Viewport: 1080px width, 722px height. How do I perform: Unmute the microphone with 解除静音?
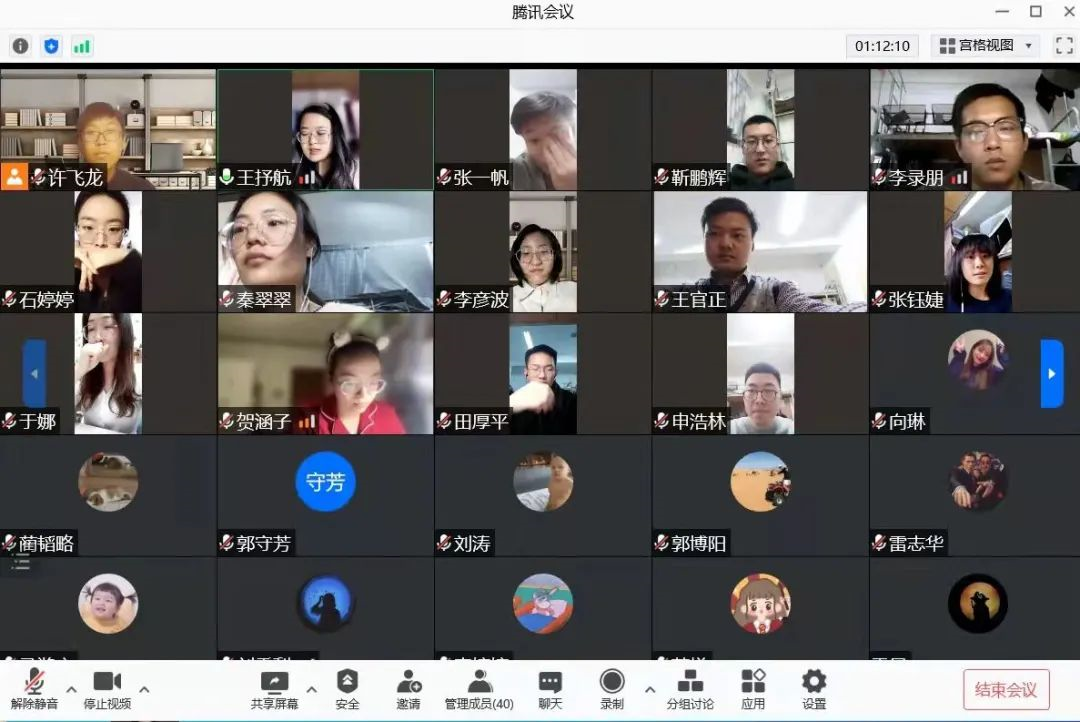pos(34,689)
